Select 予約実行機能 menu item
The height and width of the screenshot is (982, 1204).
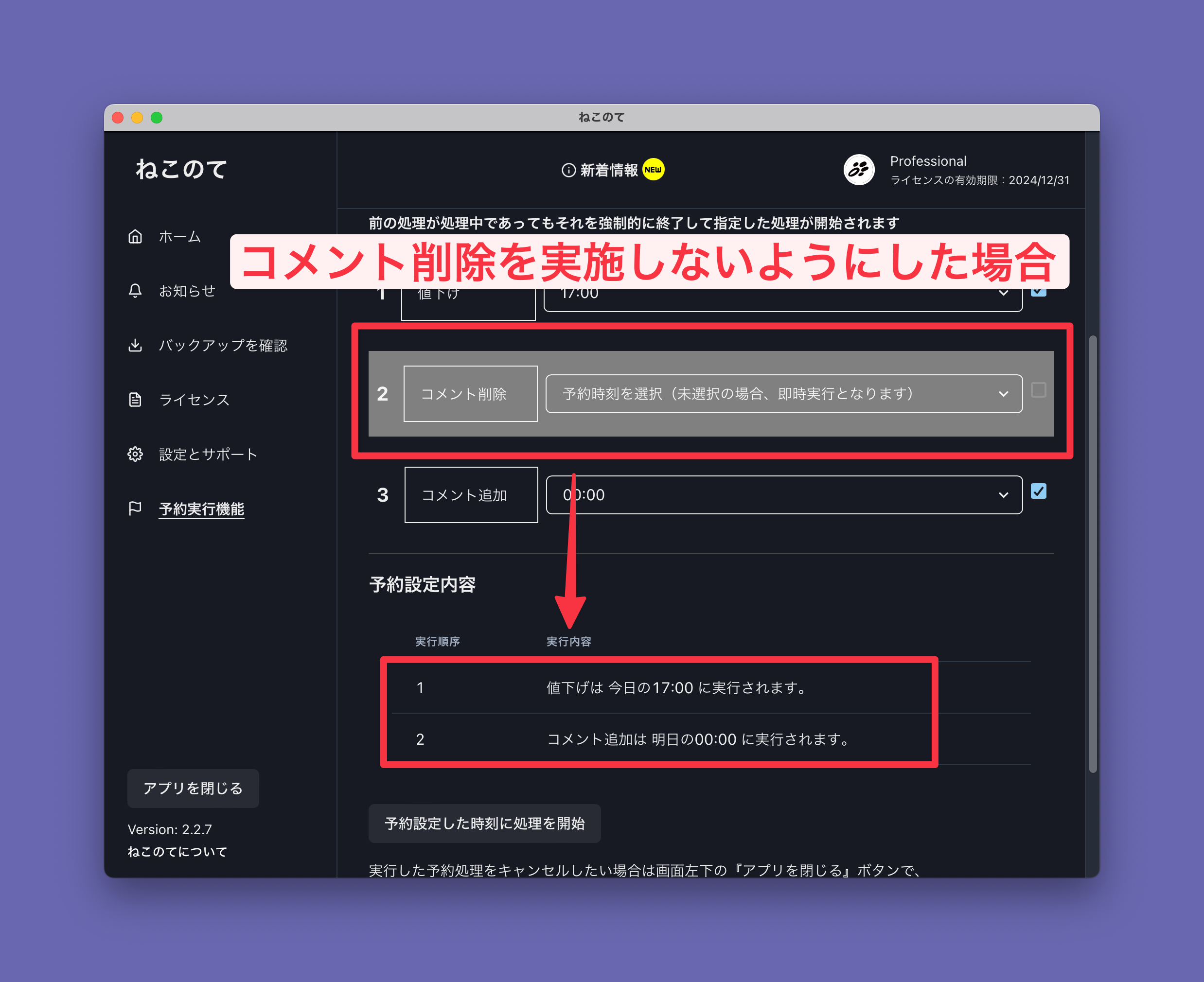point(201,509)
